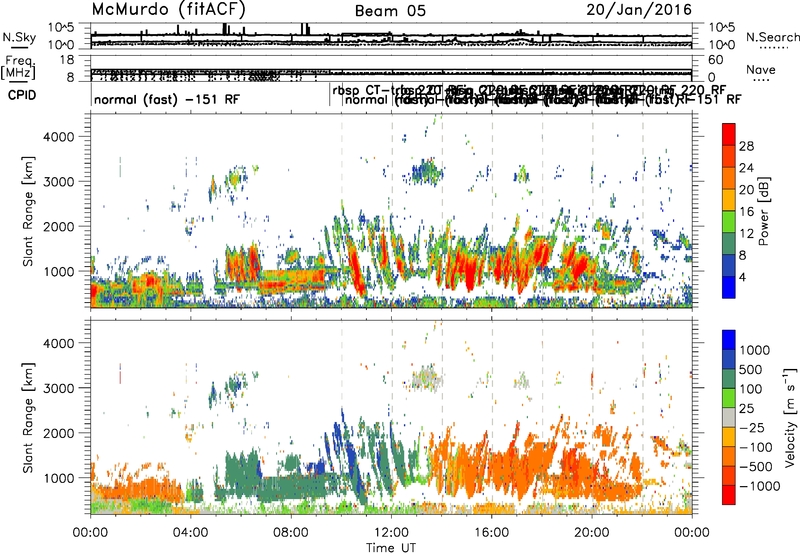Click the blue bottom segment of power colorbar
This screenshot has width=800, height=554.
729,287
